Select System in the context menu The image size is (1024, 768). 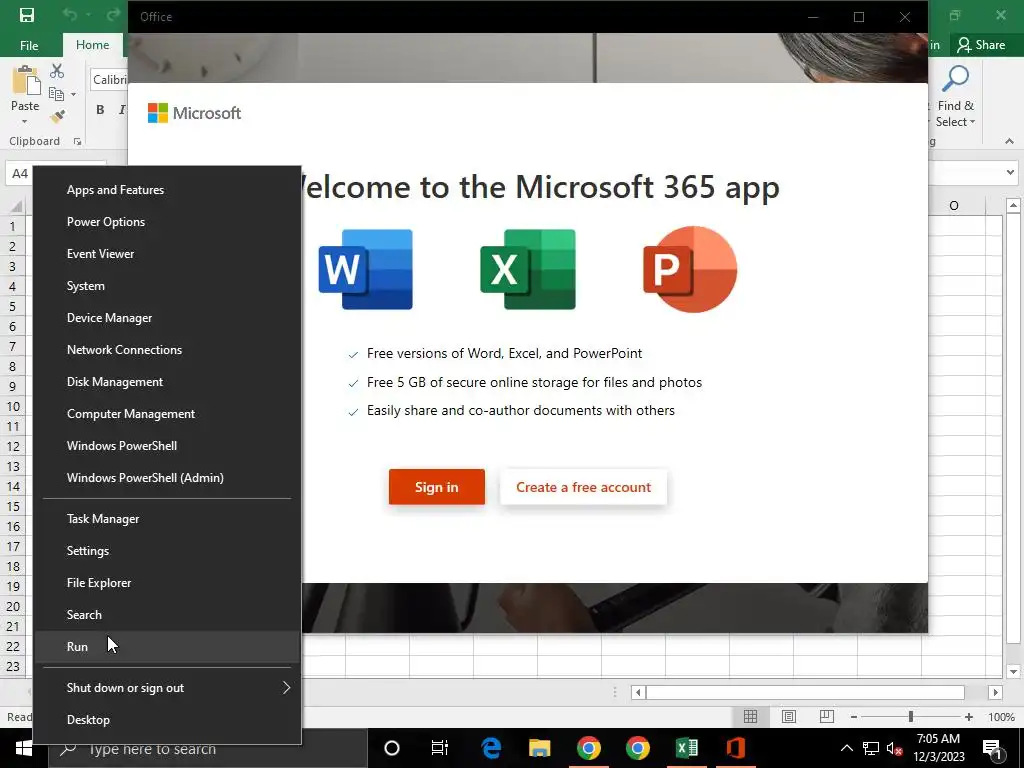[167, 286]
